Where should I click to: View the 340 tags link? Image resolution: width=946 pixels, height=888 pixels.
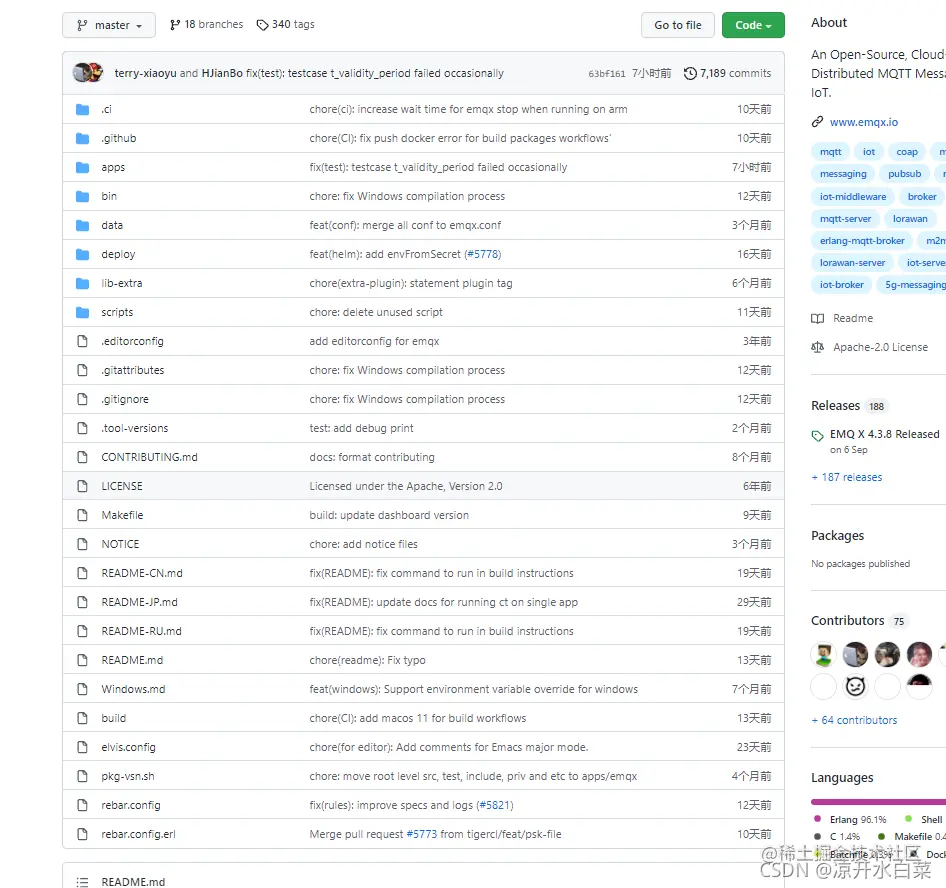tap(285, 25)
